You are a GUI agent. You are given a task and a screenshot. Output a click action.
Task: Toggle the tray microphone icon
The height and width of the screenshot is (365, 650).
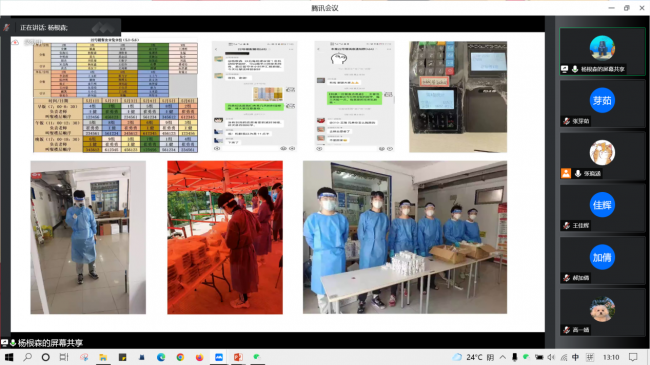point(514,357)
